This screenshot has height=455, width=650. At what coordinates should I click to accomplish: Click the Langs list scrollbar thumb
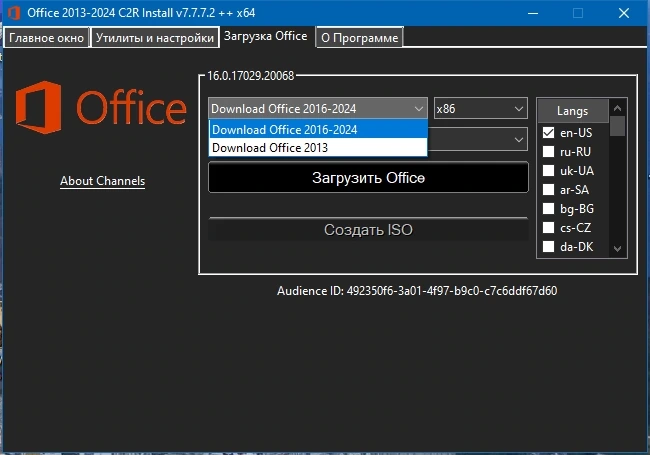click(617, 126)
